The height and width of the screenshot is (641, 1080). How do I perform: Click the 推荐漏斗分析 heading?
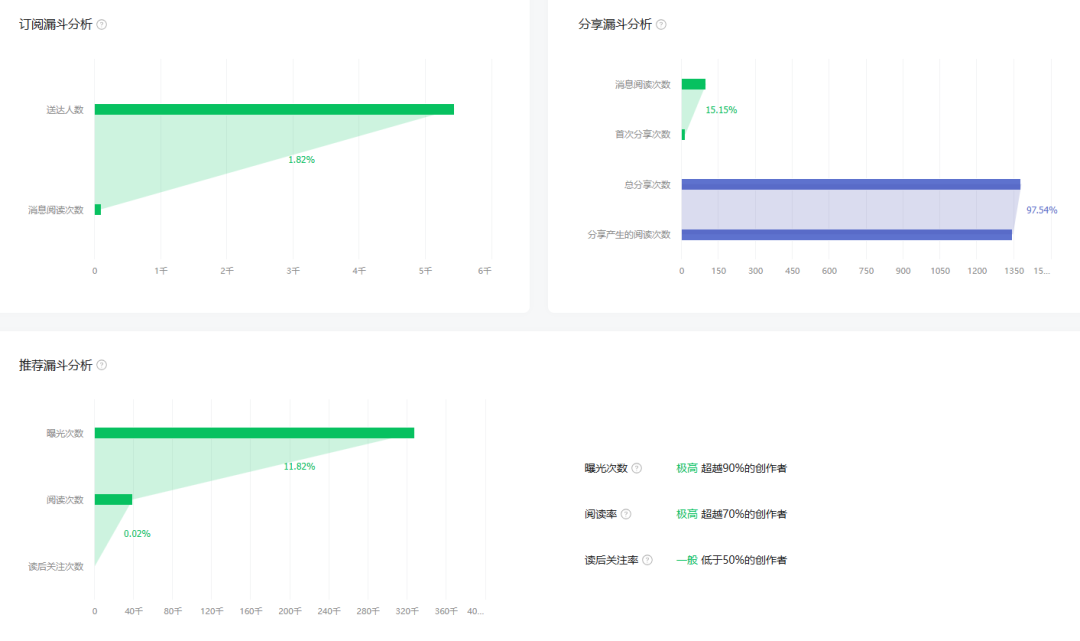tap(56, 365)
